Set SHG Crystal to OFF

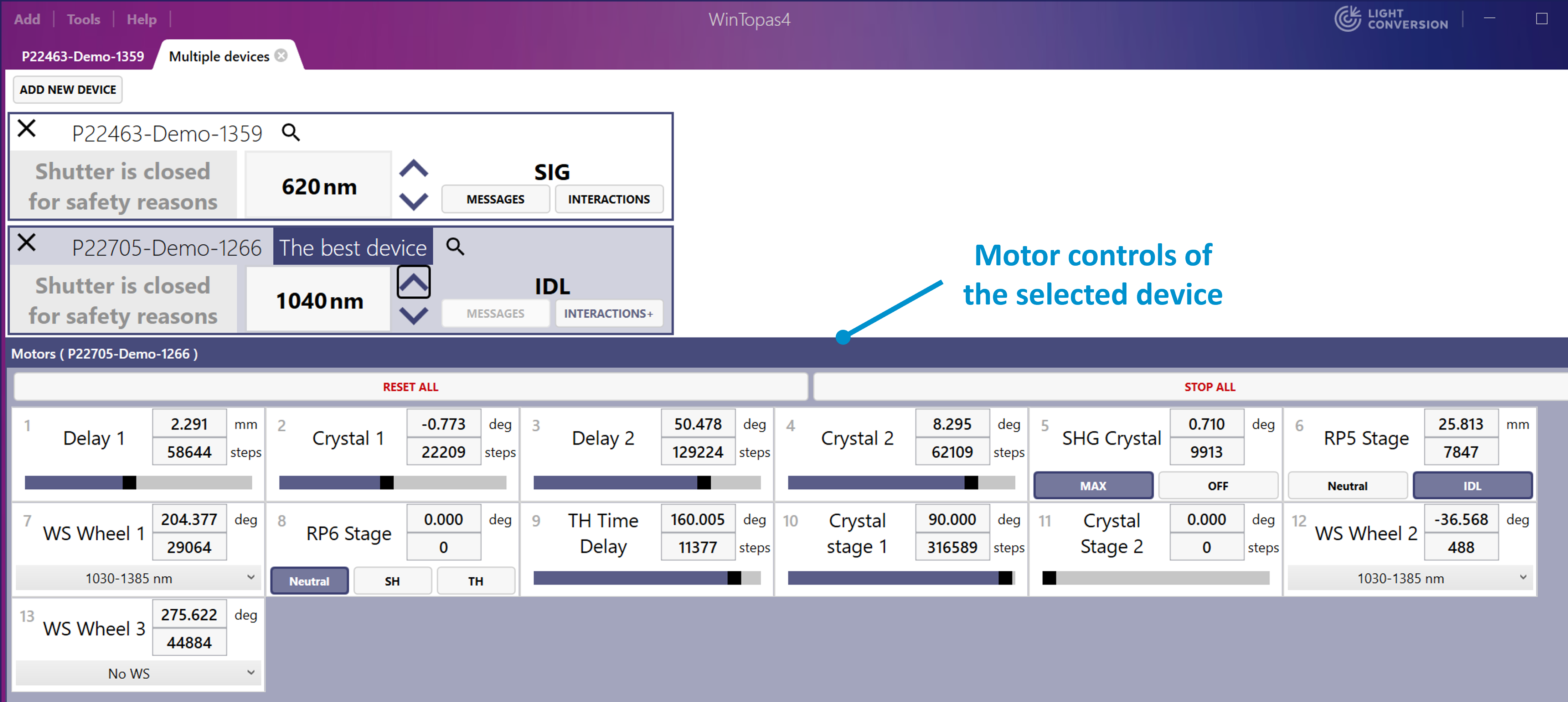click(x=1218, y=485)
